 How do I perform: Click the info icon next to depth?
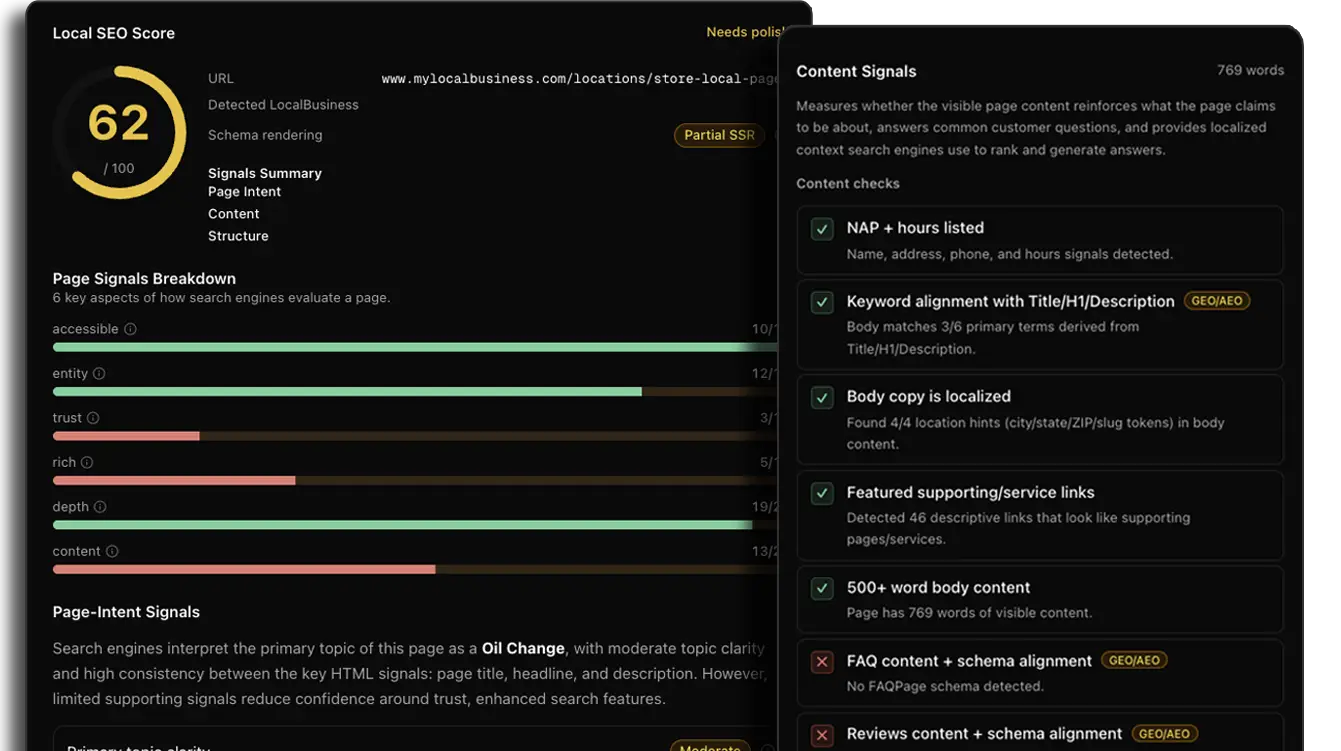pyautogui.click(x=100, y=507)
